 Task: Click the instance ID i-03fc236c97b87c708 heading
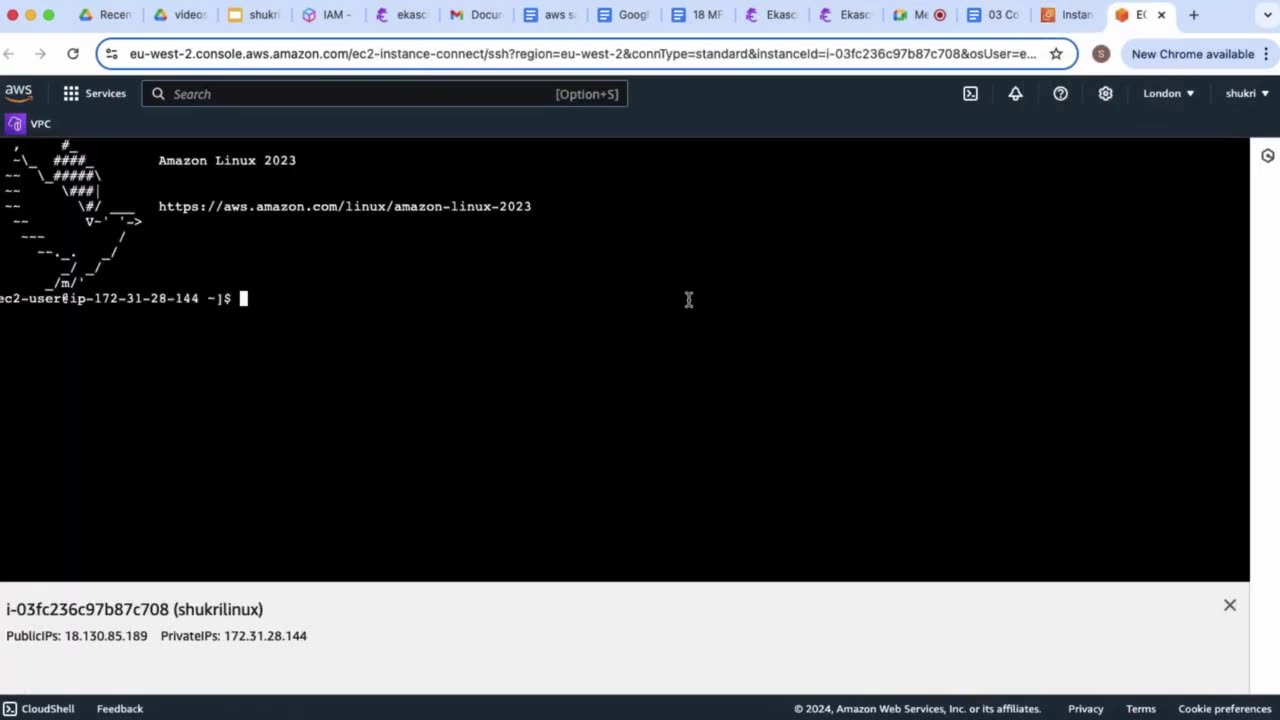point(135,609)
